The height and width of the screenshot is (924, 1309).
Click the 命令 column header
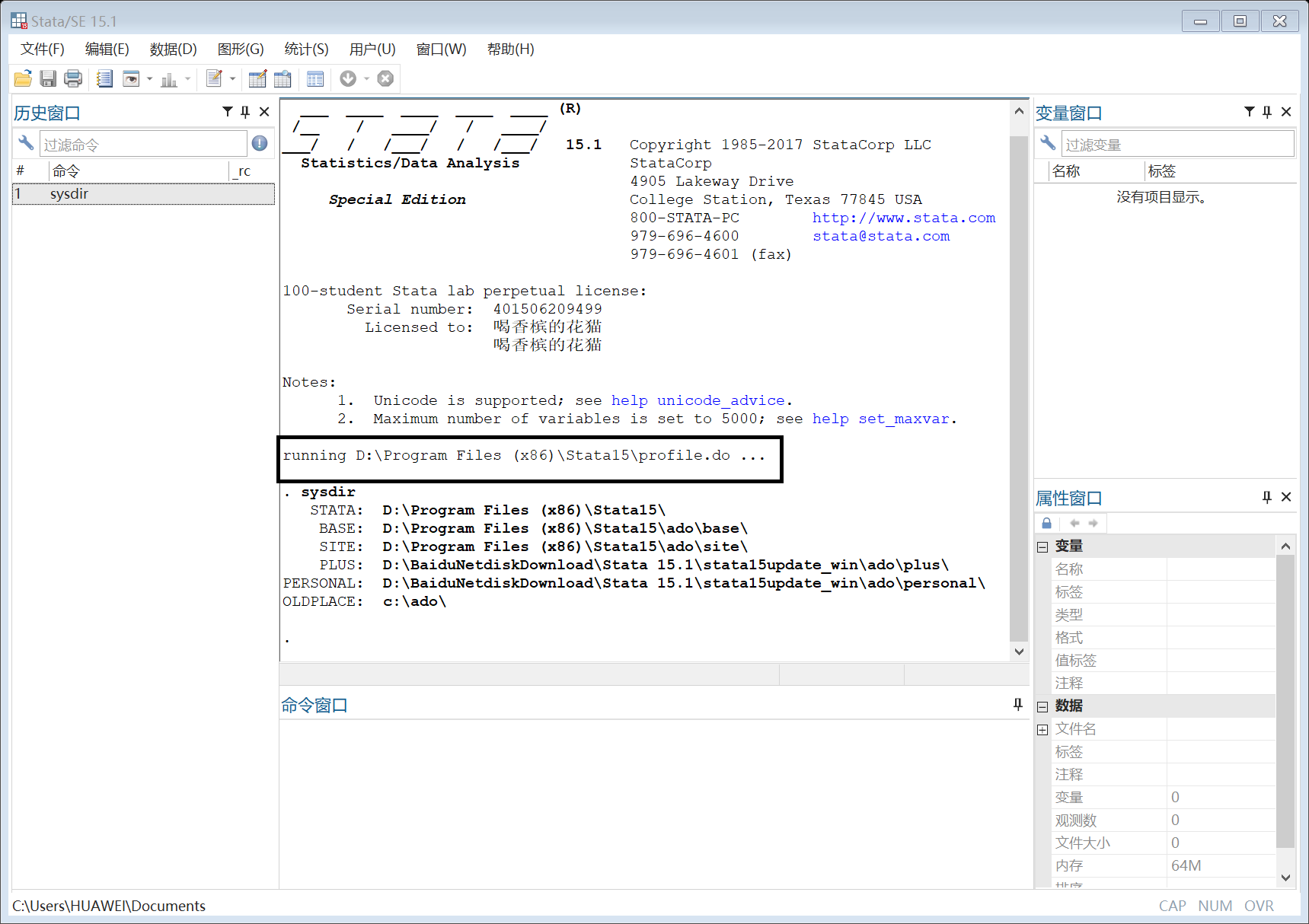(x=139, y=171)
